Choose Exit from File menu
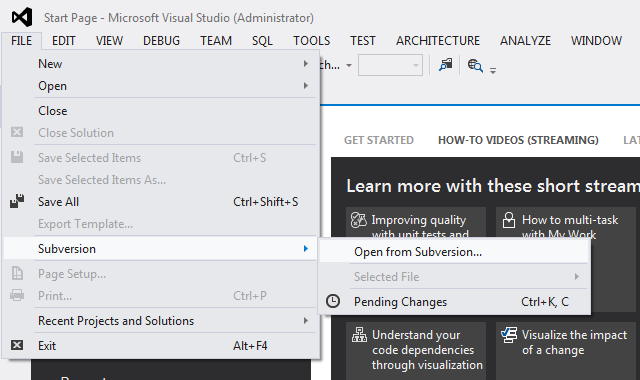The image size is (640, 380). [x=160, y=346]
